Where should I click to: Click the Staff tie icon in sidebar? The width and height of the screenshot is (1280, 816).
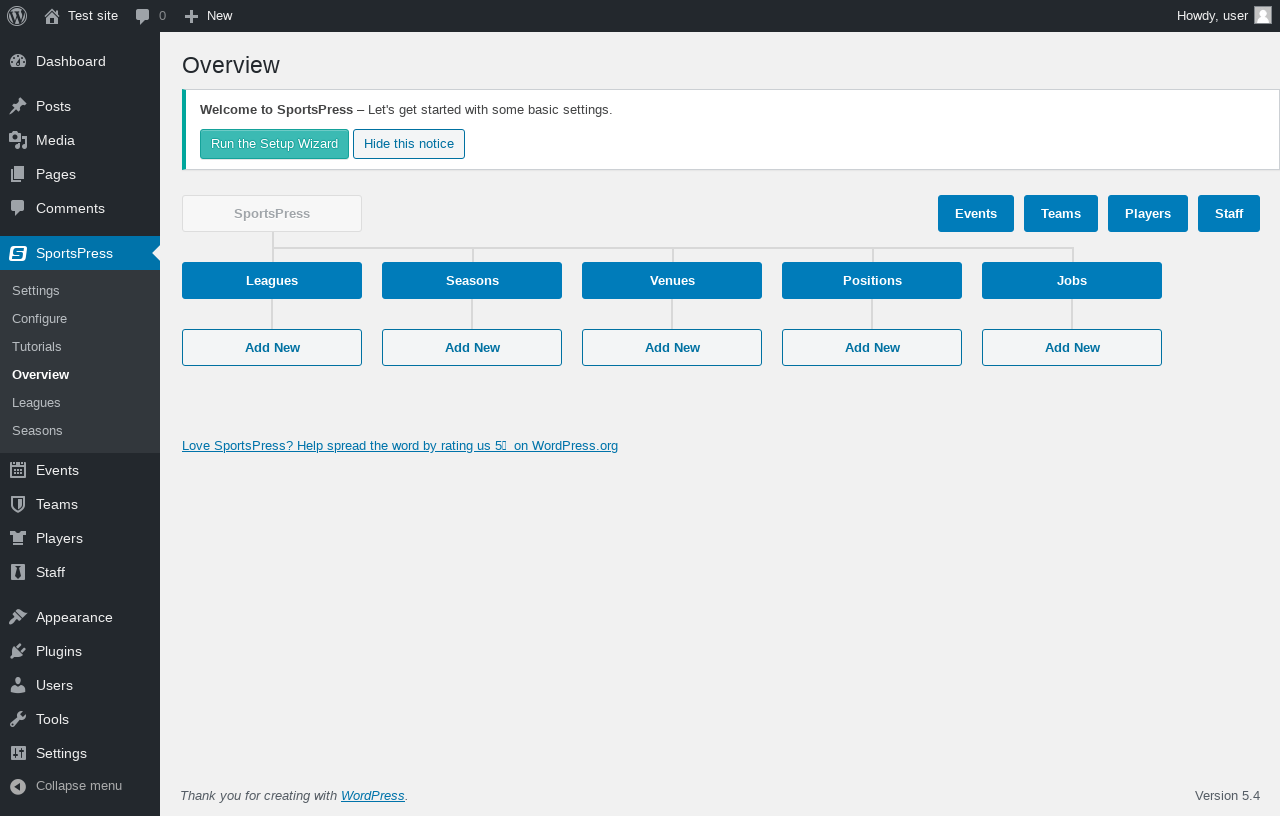click(18, 572)
